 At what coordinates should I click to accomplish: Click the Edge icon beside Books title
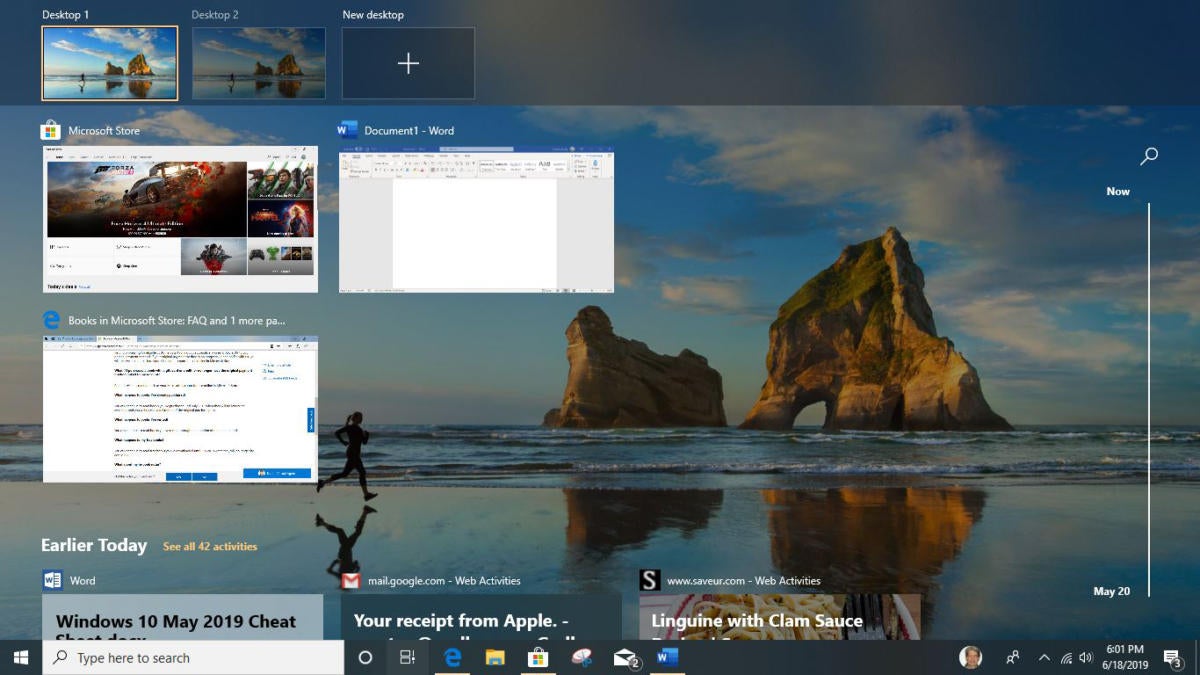[51, 320]
